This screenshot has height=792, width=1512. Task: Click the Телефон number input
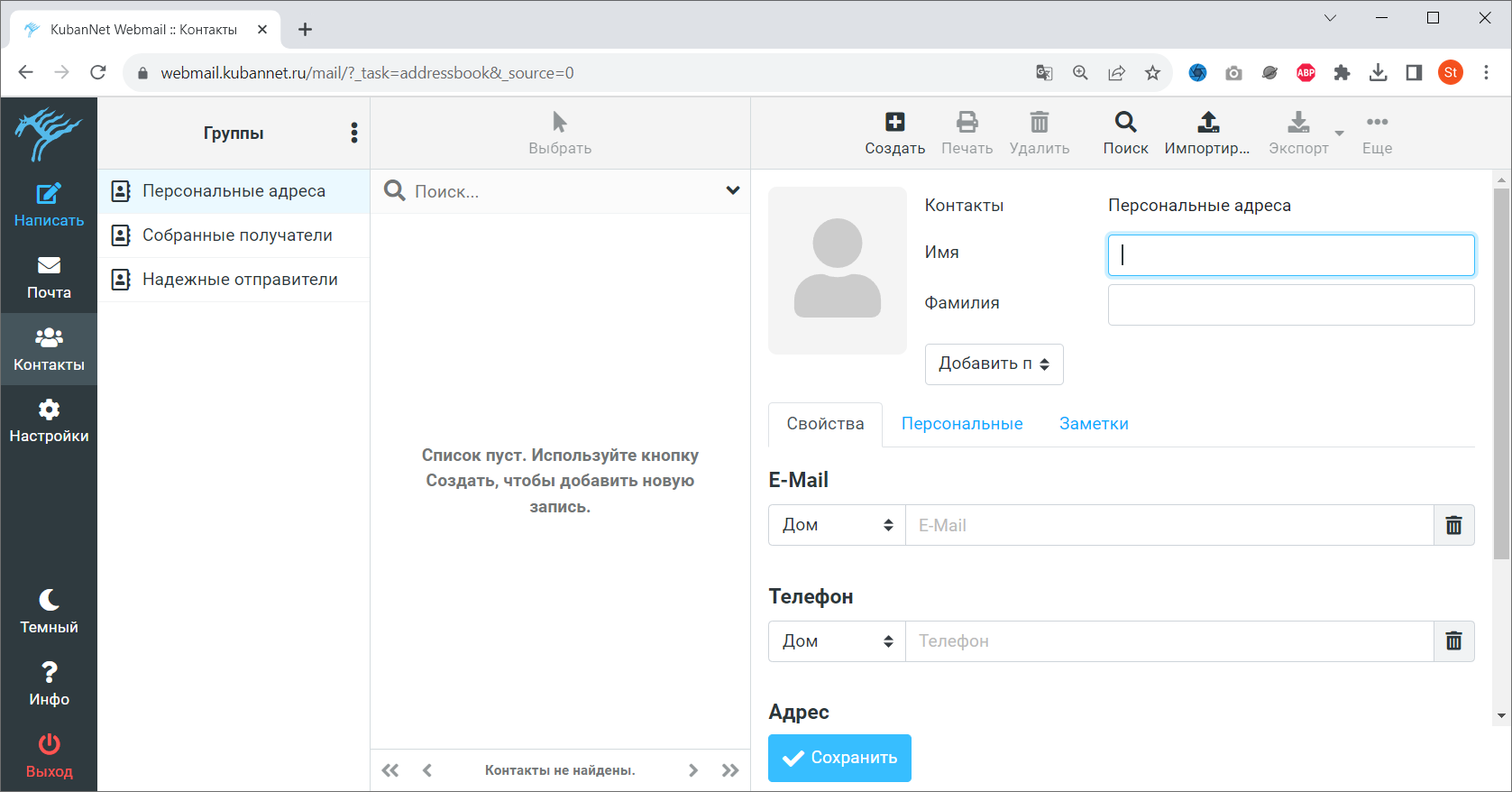pos(1169,641)
